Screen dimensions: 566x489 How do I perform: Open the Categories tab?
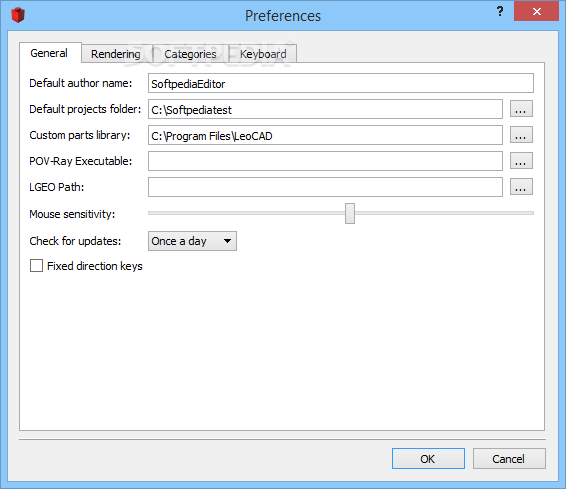(x=190, y=54)
